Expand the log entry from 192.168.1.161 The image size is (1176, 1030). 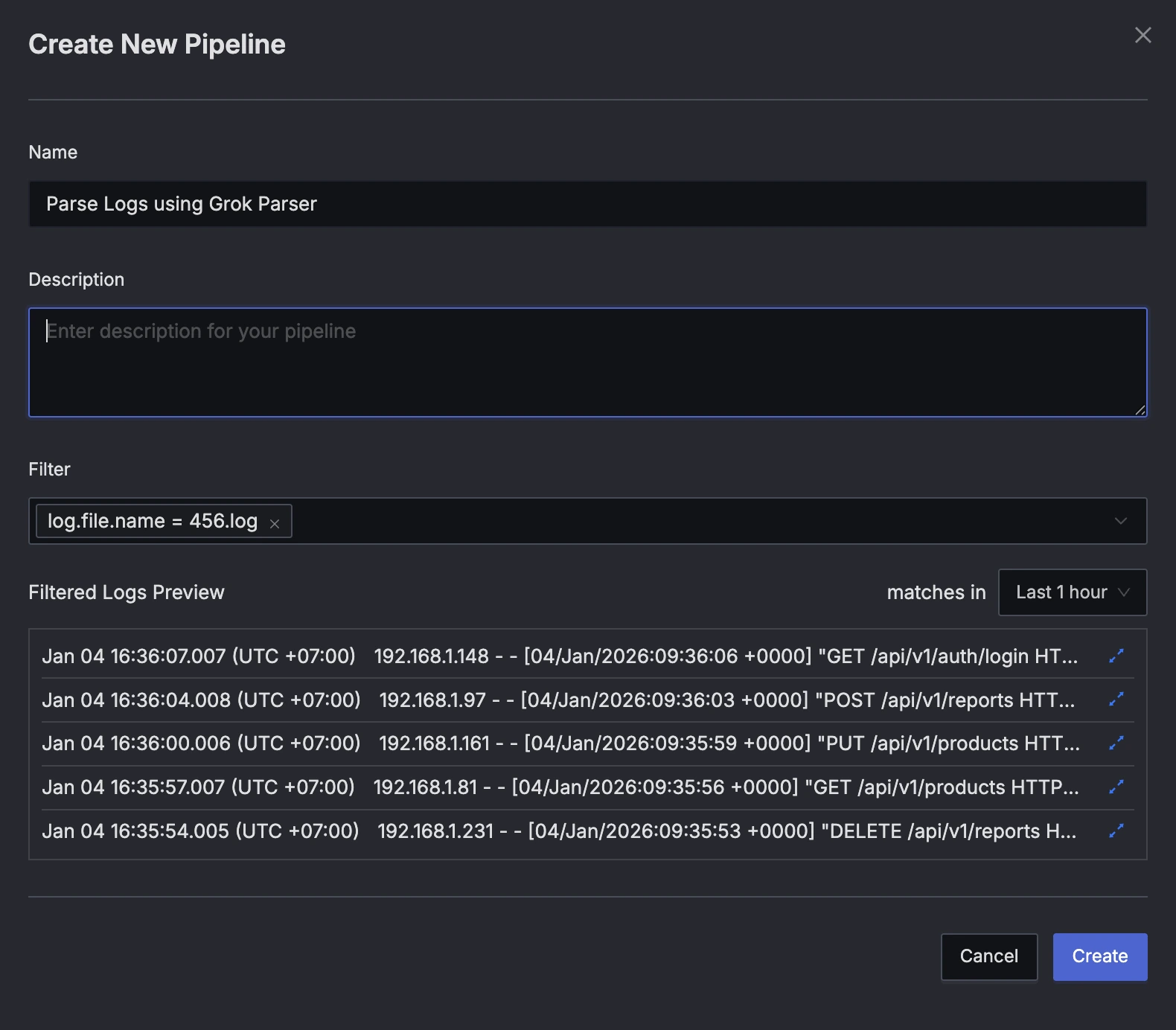click(x=1116, y=743)
